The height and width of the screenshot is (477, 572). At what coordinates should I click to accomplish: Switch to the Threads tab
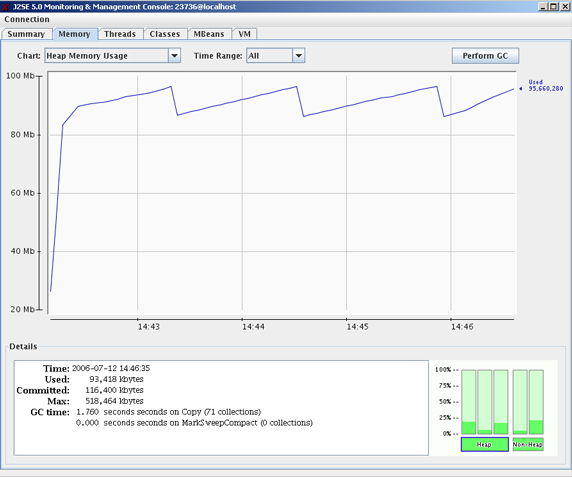point(120,34)
